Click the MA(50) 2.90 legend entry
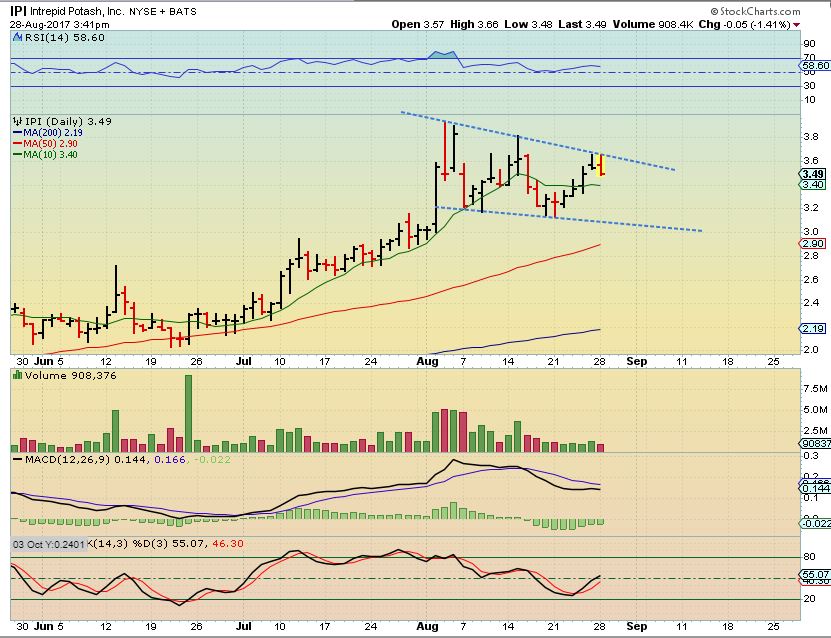This screenshot has width=831, height=638. 50,144
